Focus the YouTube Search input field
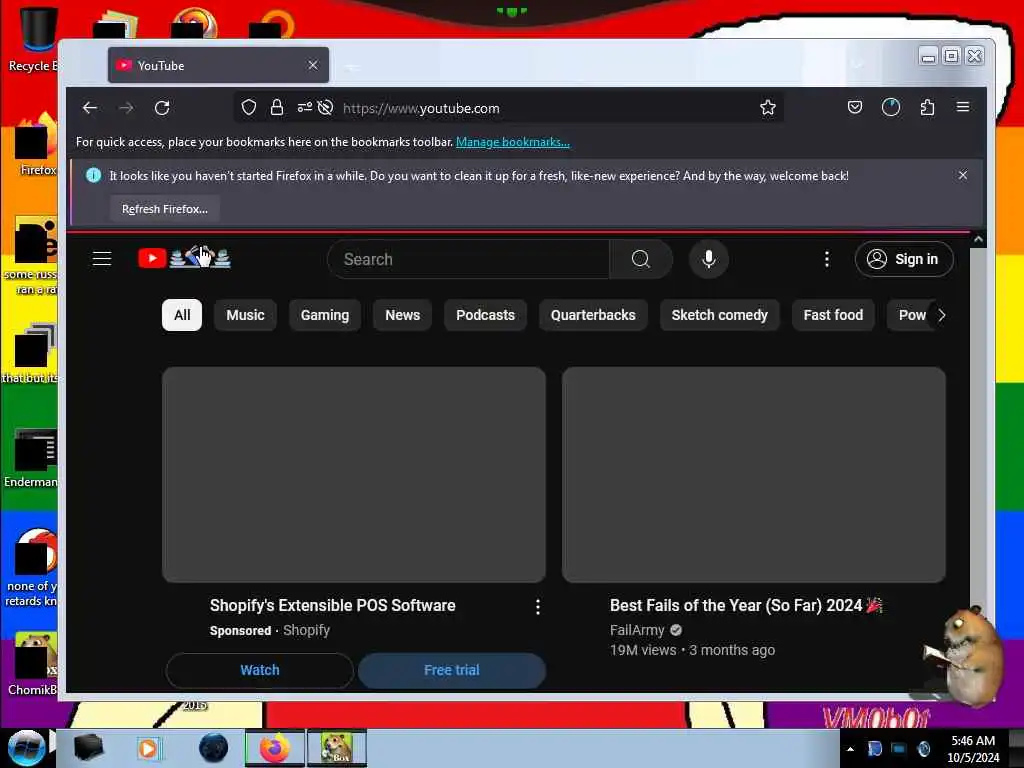This screenshot has height=768, width=1024. [x=468, y=259]
